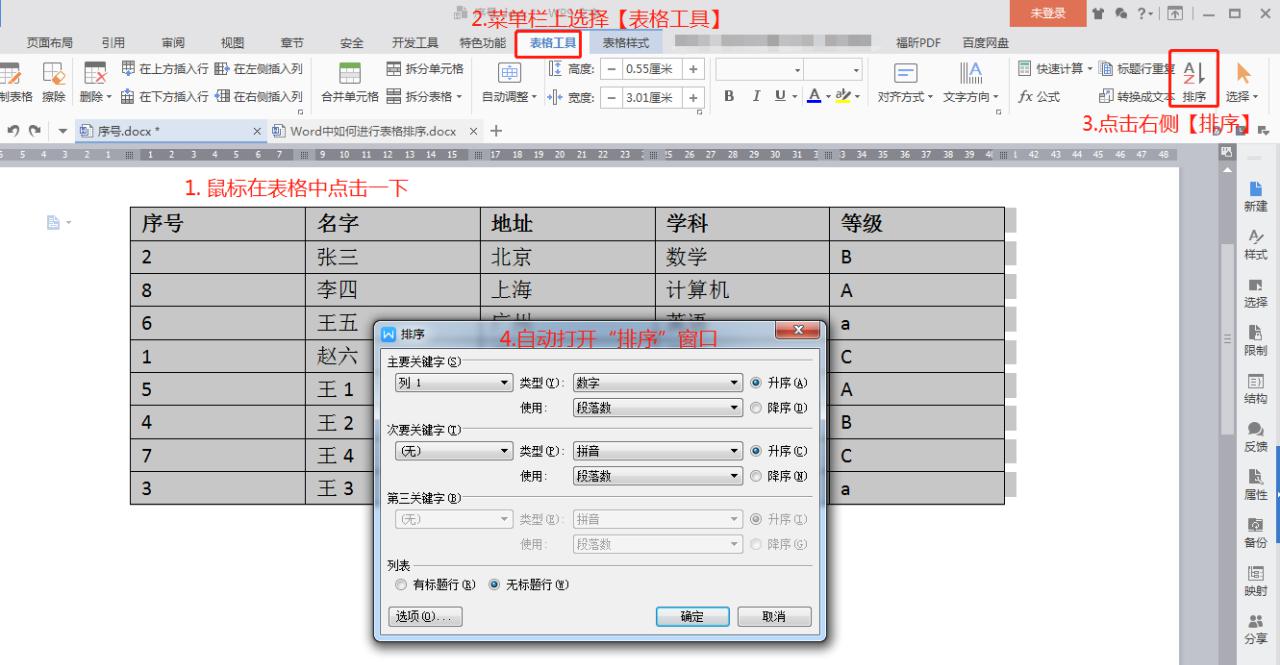Viewport: 1280px width, 665px height.
Task: Decrease column 宽度 with minus button
Action: pos(611,97)
